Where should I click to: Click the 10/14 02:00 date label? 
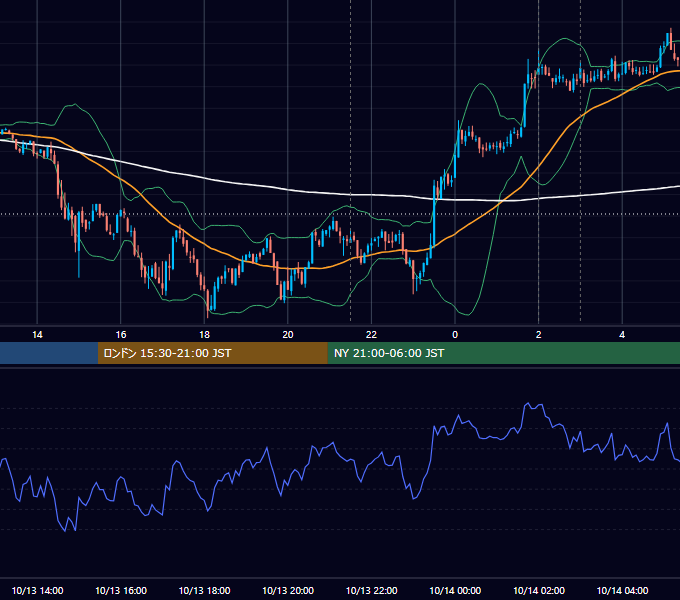pos(539,590)
